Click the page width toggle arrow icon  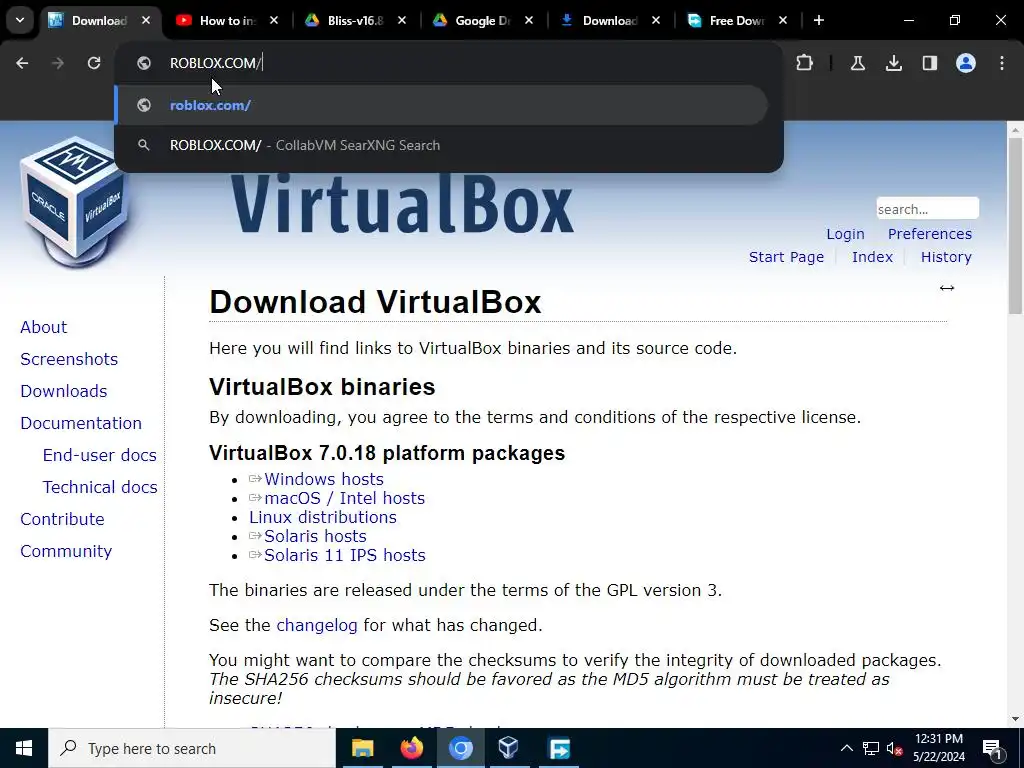(x=946, y=288)
